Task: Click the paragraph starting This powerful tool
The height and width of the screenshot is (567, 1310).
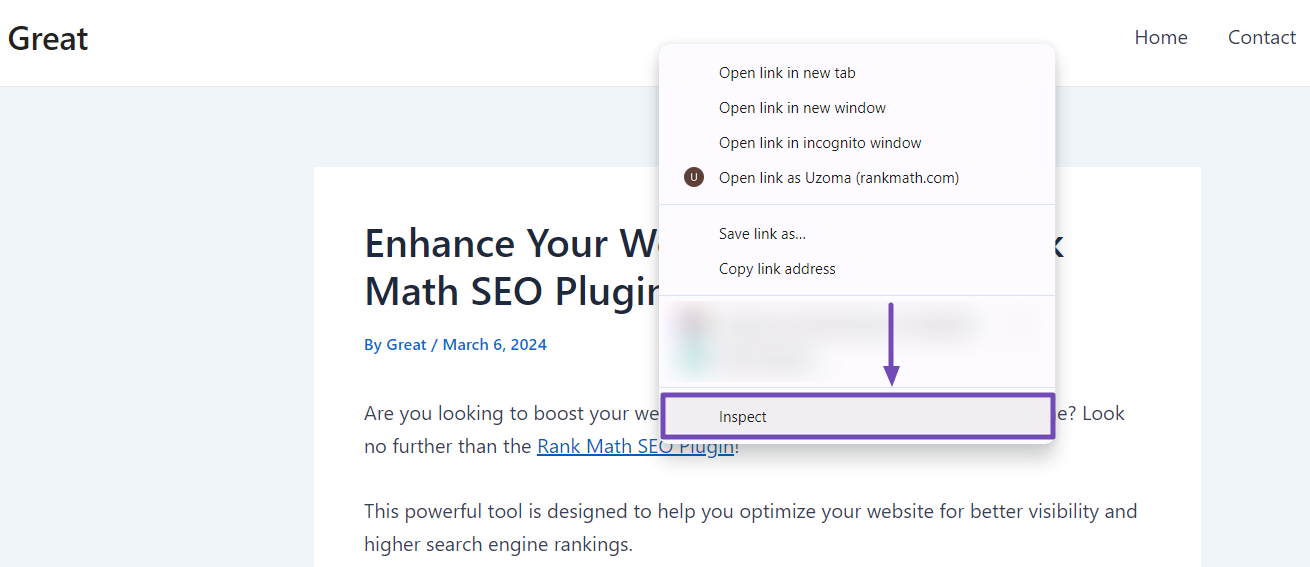Action: pos(750,528)
